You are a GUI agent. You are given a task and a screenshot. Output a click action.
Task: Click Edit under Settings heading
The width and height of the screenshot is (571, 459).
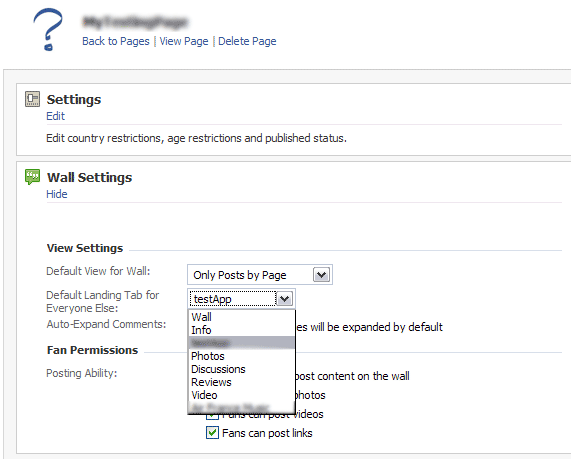tap(55, 116)
